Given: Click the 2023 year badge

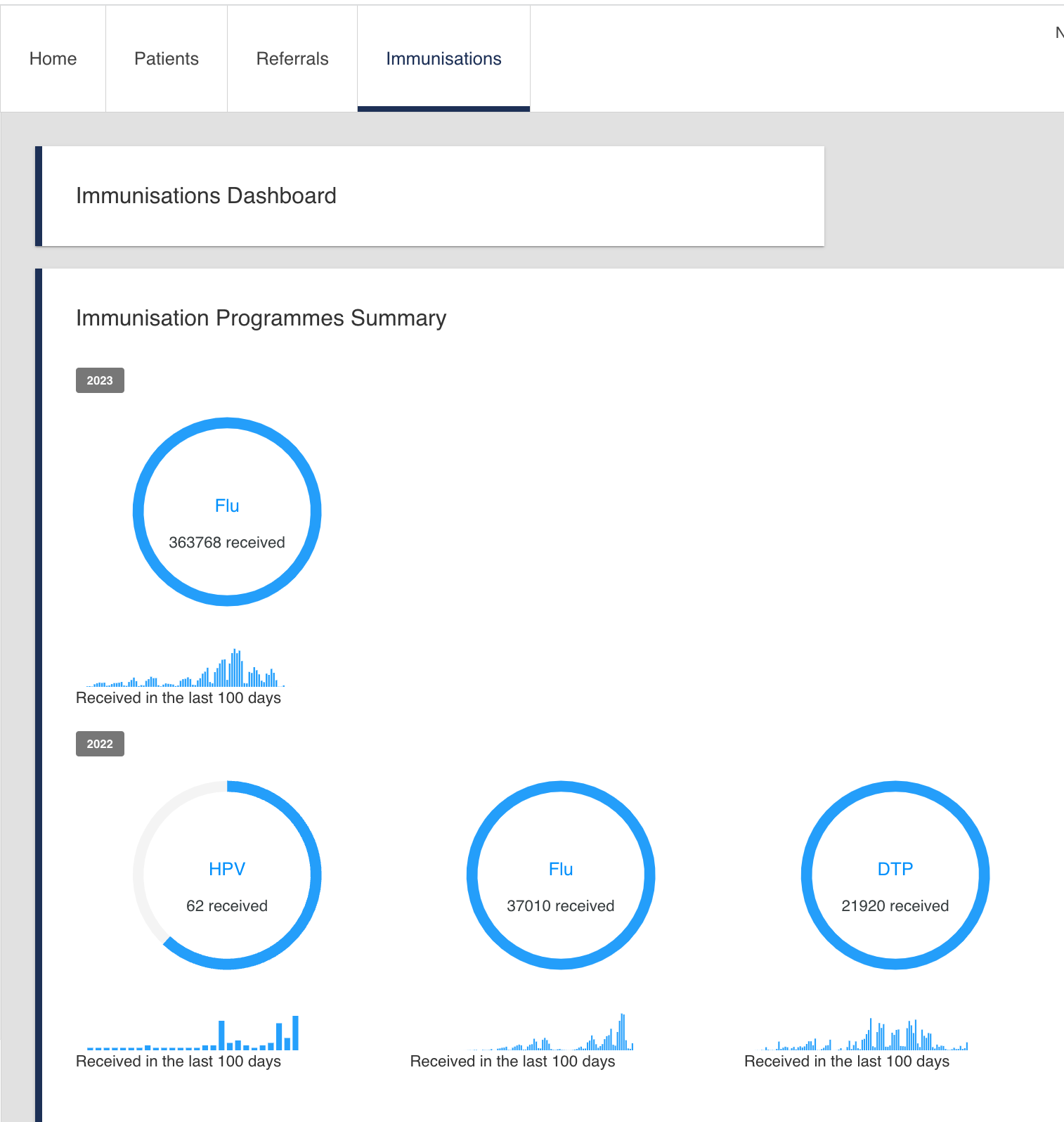Looking at the screenshot, I should click(100, 380).
